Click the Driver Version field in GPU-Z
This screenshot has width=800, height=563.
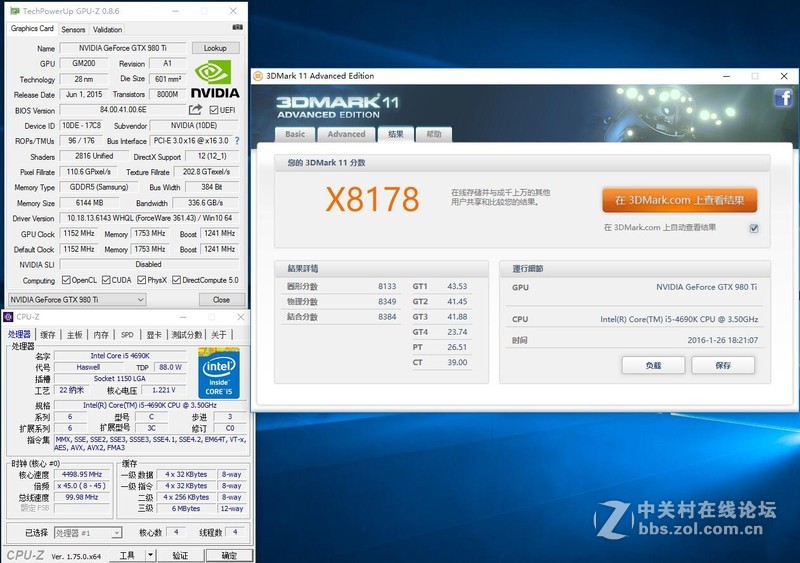point(149,218)
